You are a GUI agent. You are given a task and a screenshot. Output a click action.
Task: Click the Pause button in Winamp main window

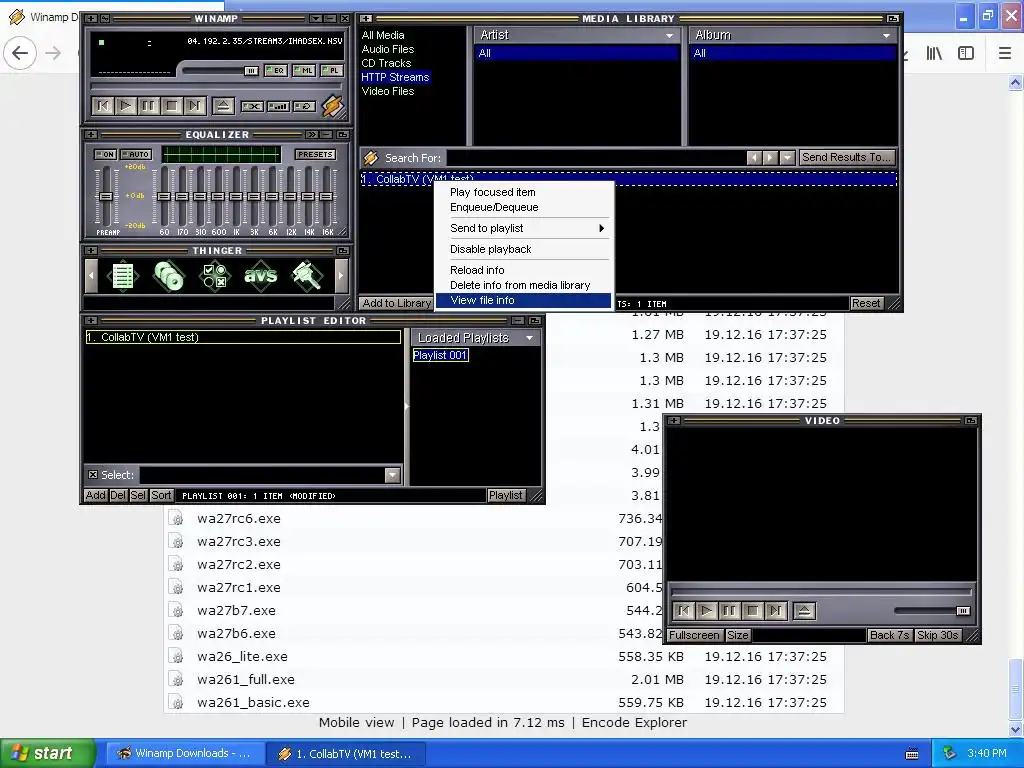tap(148, 106)
